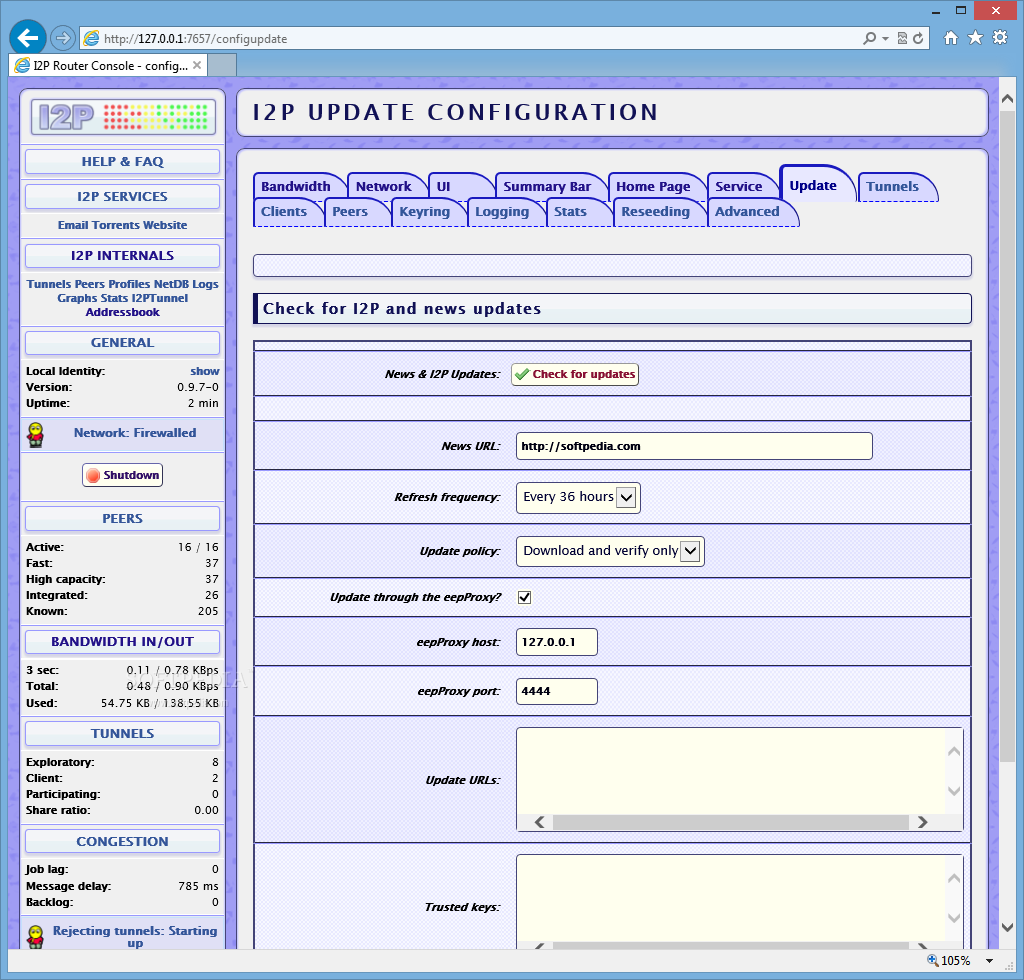
Task: Click in the News URL field
Action: point(694,446)
